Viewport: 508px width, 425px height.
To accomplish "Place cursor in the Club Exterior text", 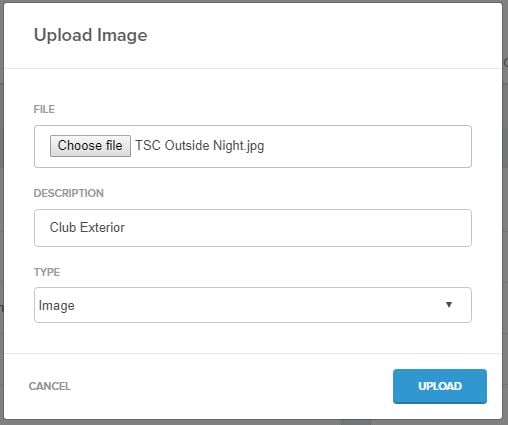I will click(x=87, y=227).
